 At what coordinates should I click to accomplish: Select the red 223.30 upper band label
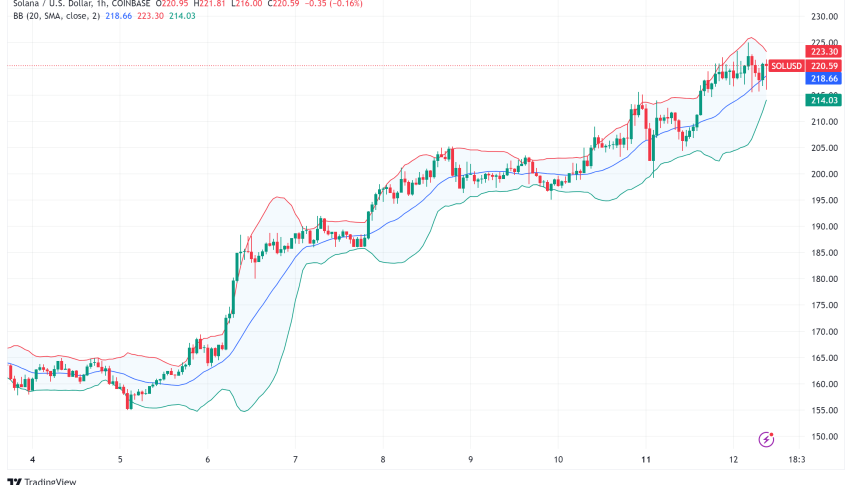click(824, 52)
